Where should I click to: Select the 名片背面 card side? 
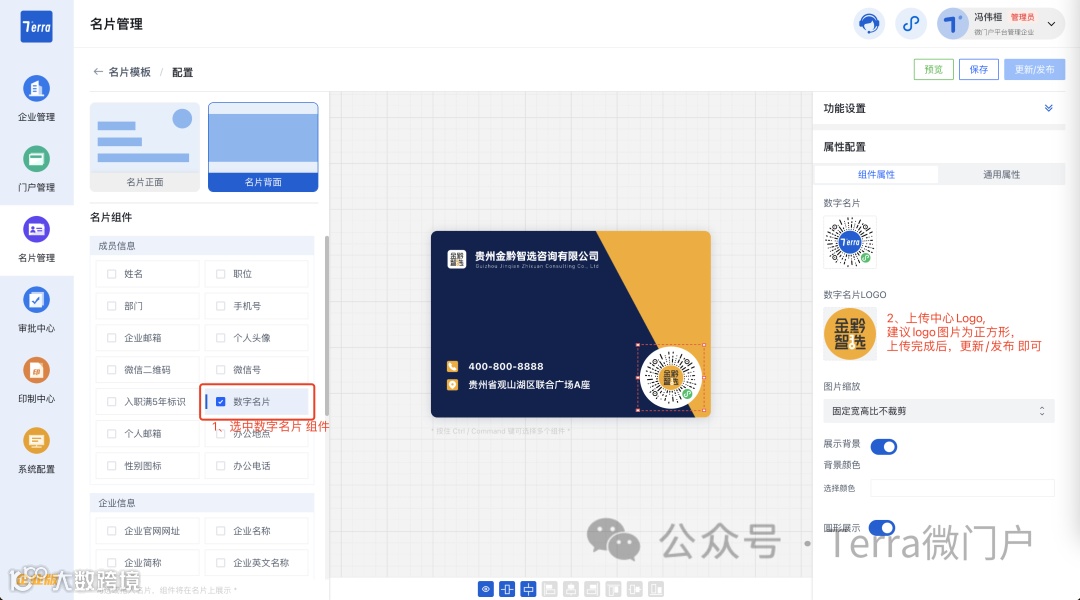click(263, 147)
